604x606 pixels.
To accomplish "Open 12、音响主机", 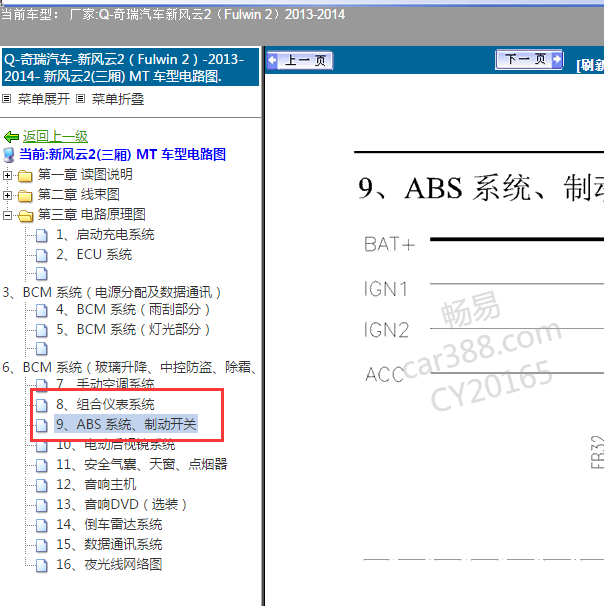I will coord(96,484).
